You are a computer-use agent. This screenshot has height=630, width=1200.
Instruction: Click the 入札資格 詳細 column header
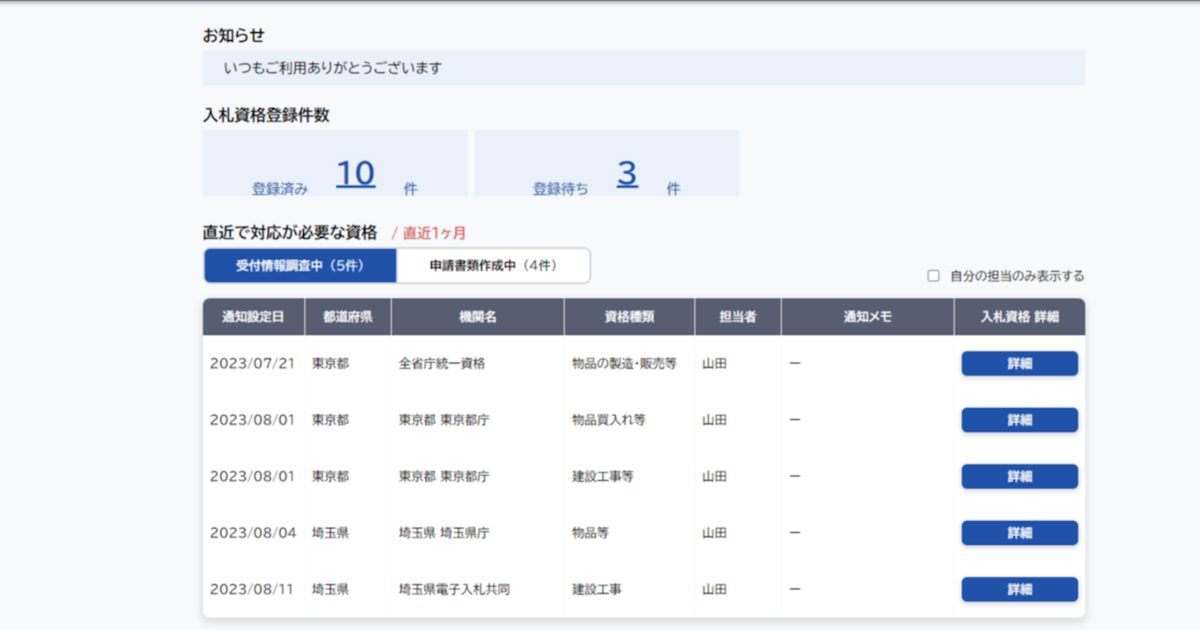tap(1020, 317)
